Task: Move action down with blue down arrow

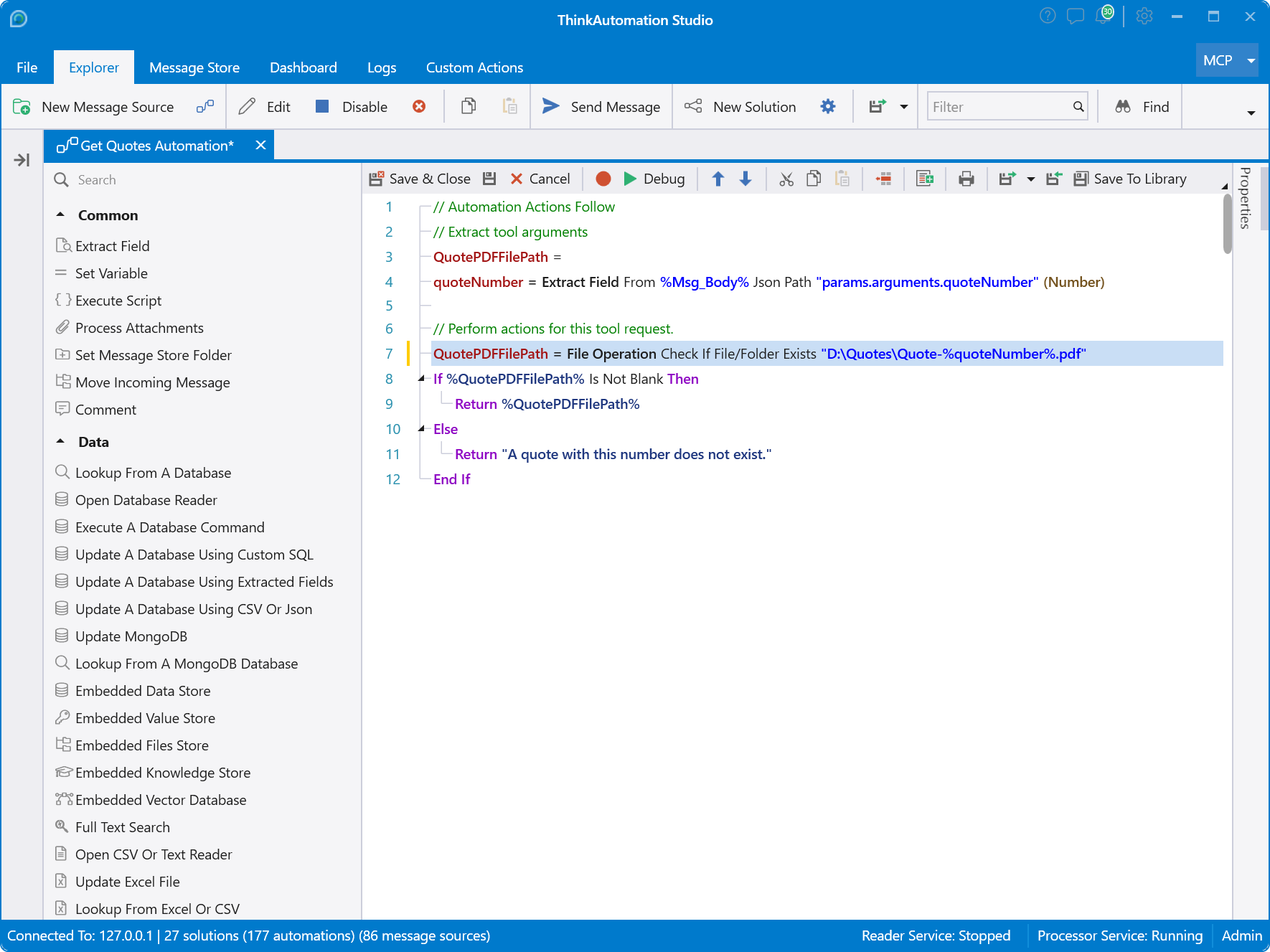Action: (x=745, y=179)
